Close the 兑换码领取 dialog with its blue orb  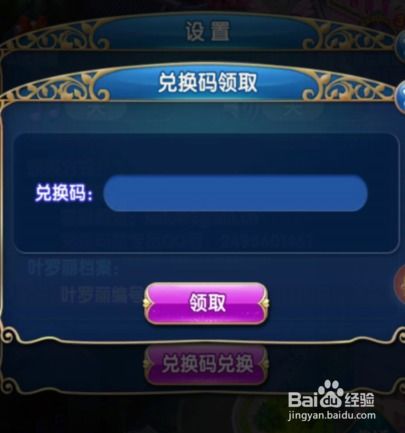coord(400,96)
